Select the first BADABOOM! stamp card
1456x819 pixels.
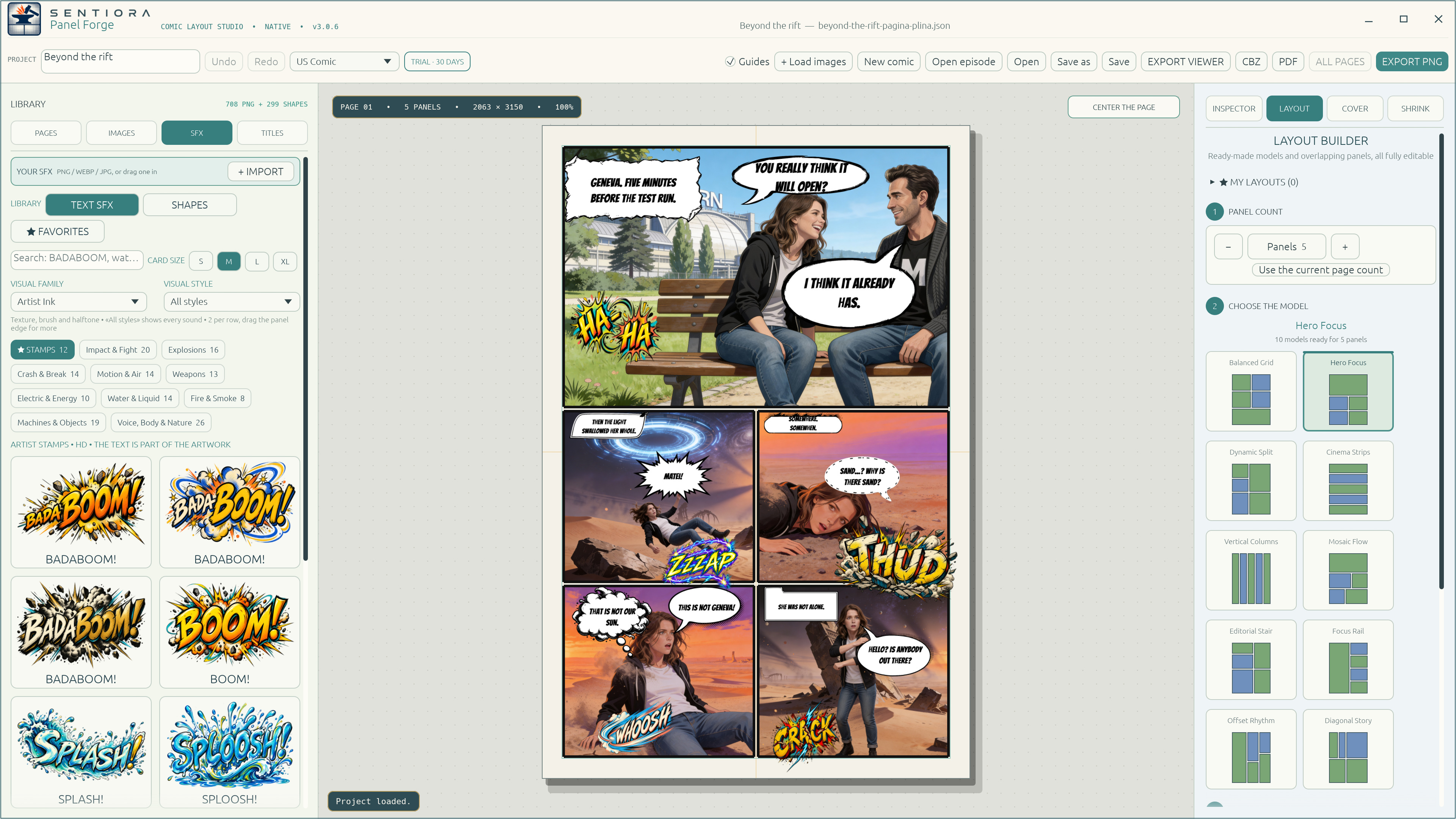[81, 512]
